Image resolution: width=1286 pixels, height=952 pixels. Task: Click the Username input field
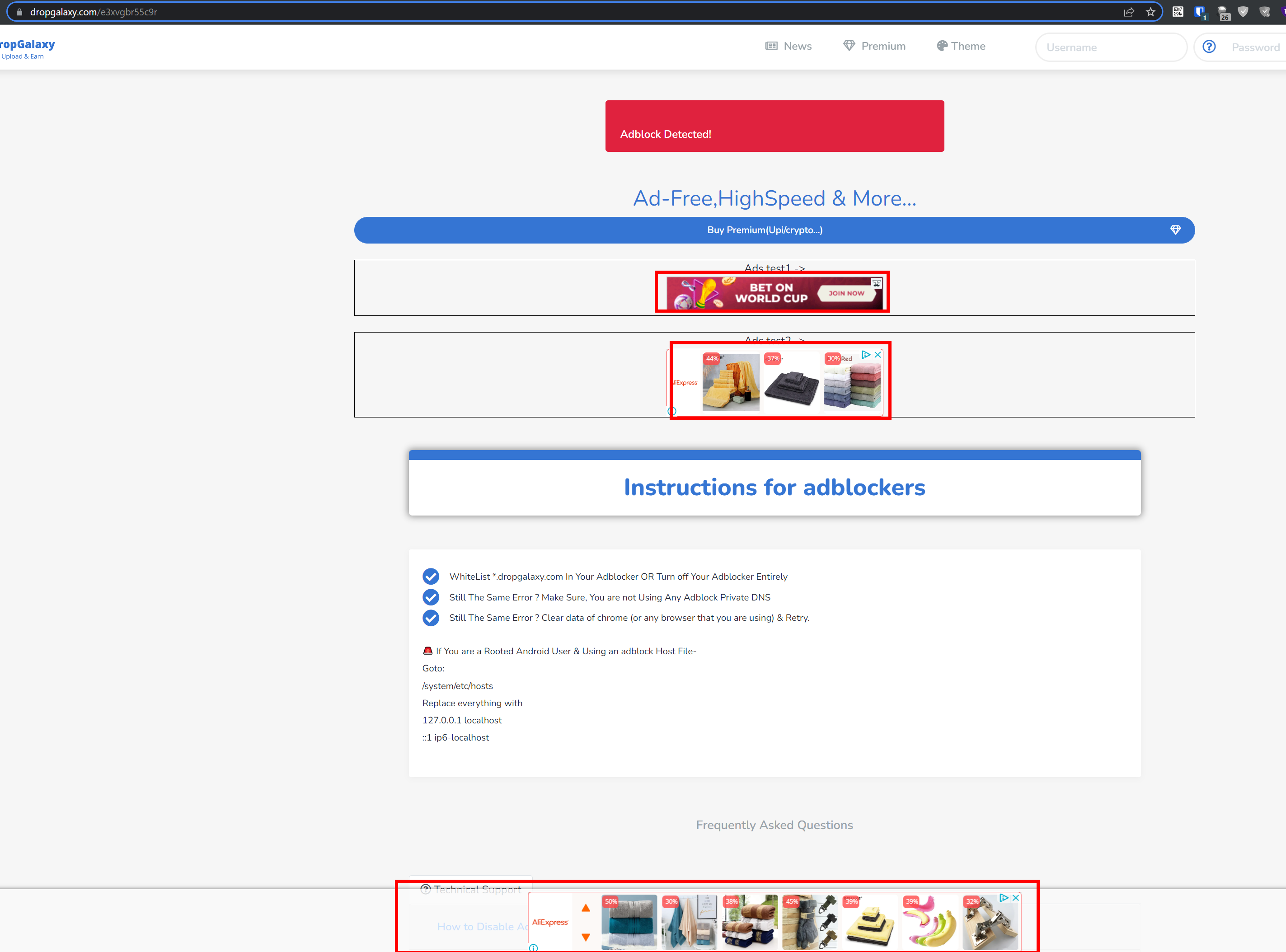[1111, 47]
